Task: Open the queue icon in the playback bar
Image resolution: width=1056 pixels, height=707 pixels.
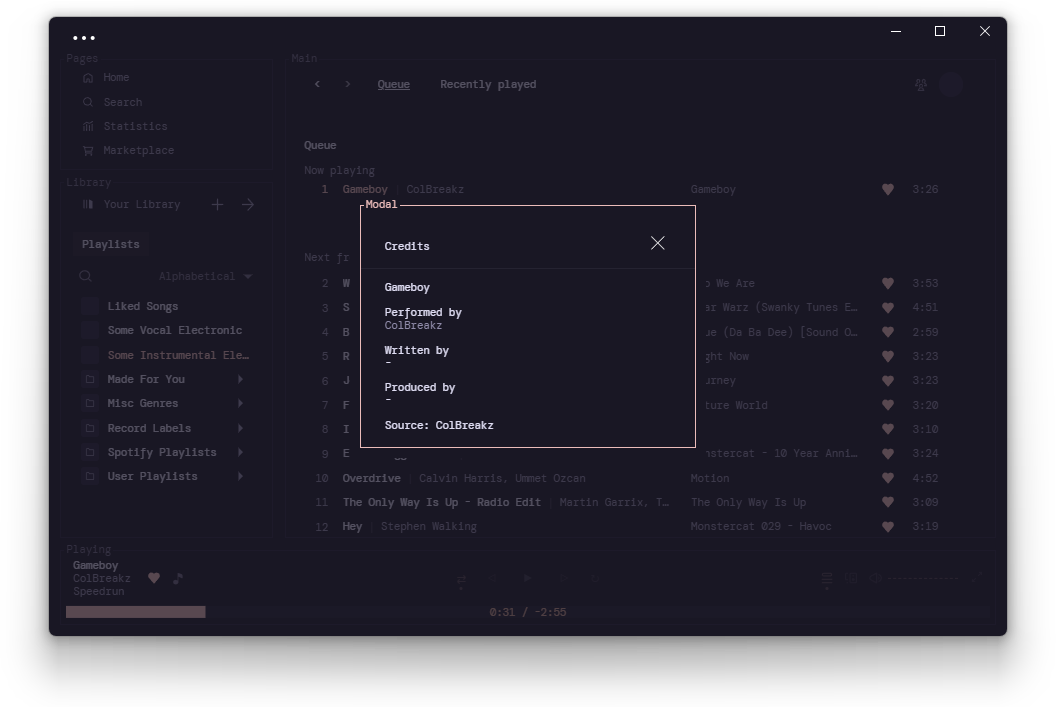Action: (827, 580)
